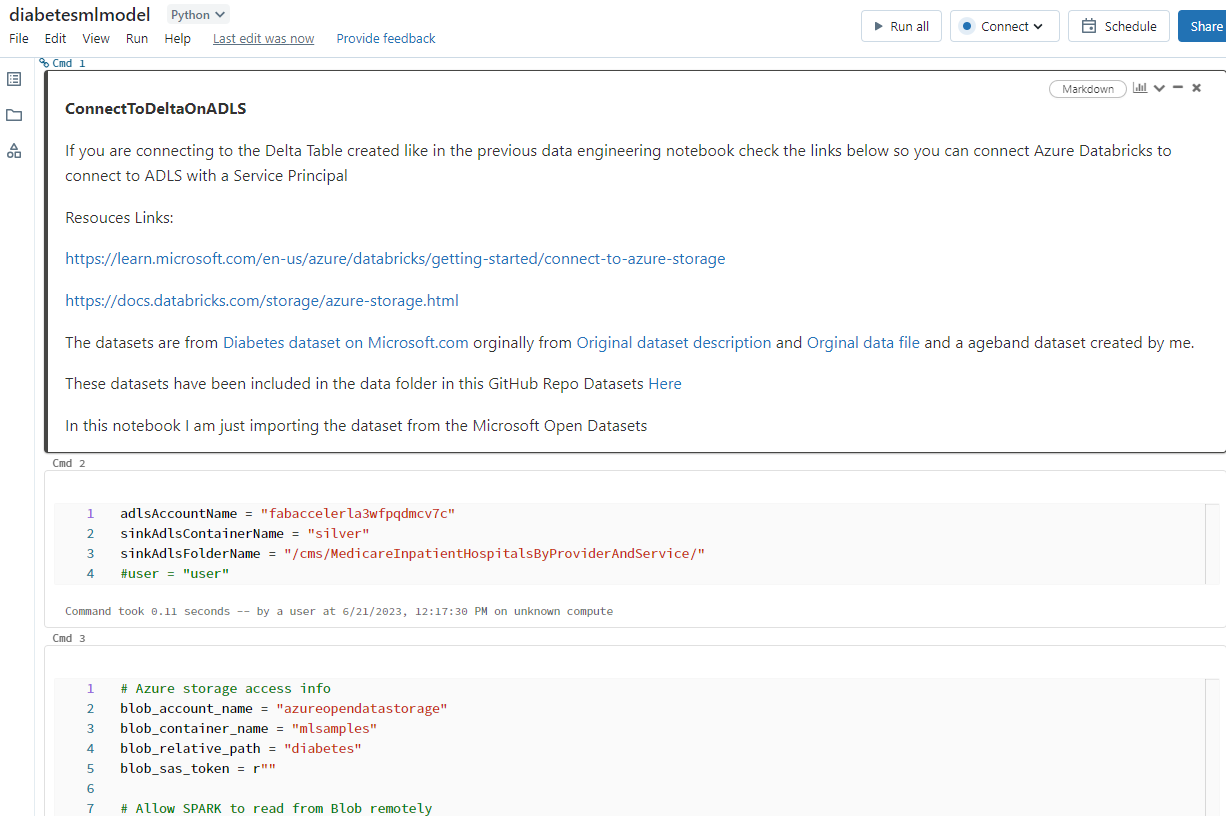Expand the Cmd 1 cell actions chevron
Viewport: 1226px width, 816px height.
point(1159,88)
